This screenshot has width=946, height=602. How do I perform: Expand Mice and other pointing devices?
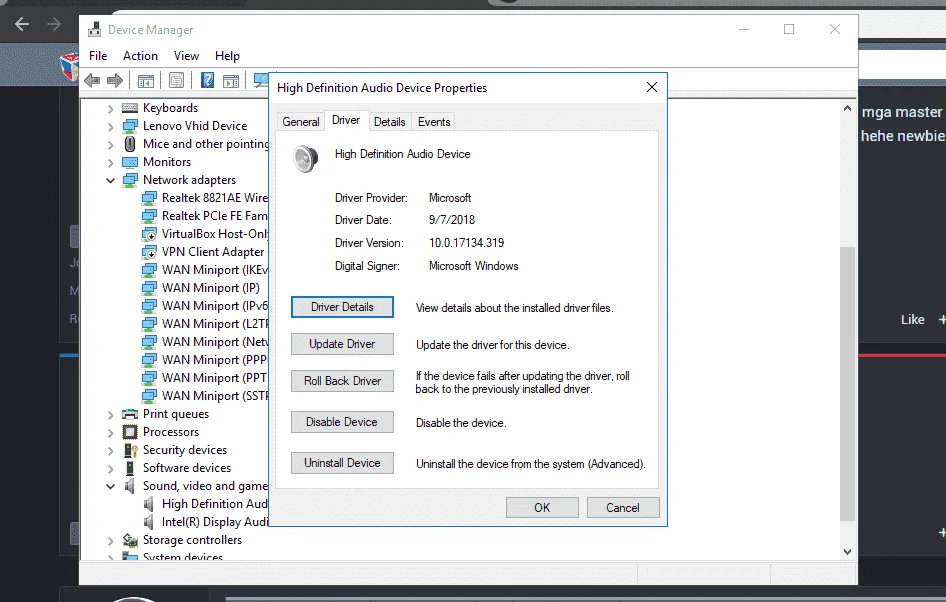tap(110, 145)
